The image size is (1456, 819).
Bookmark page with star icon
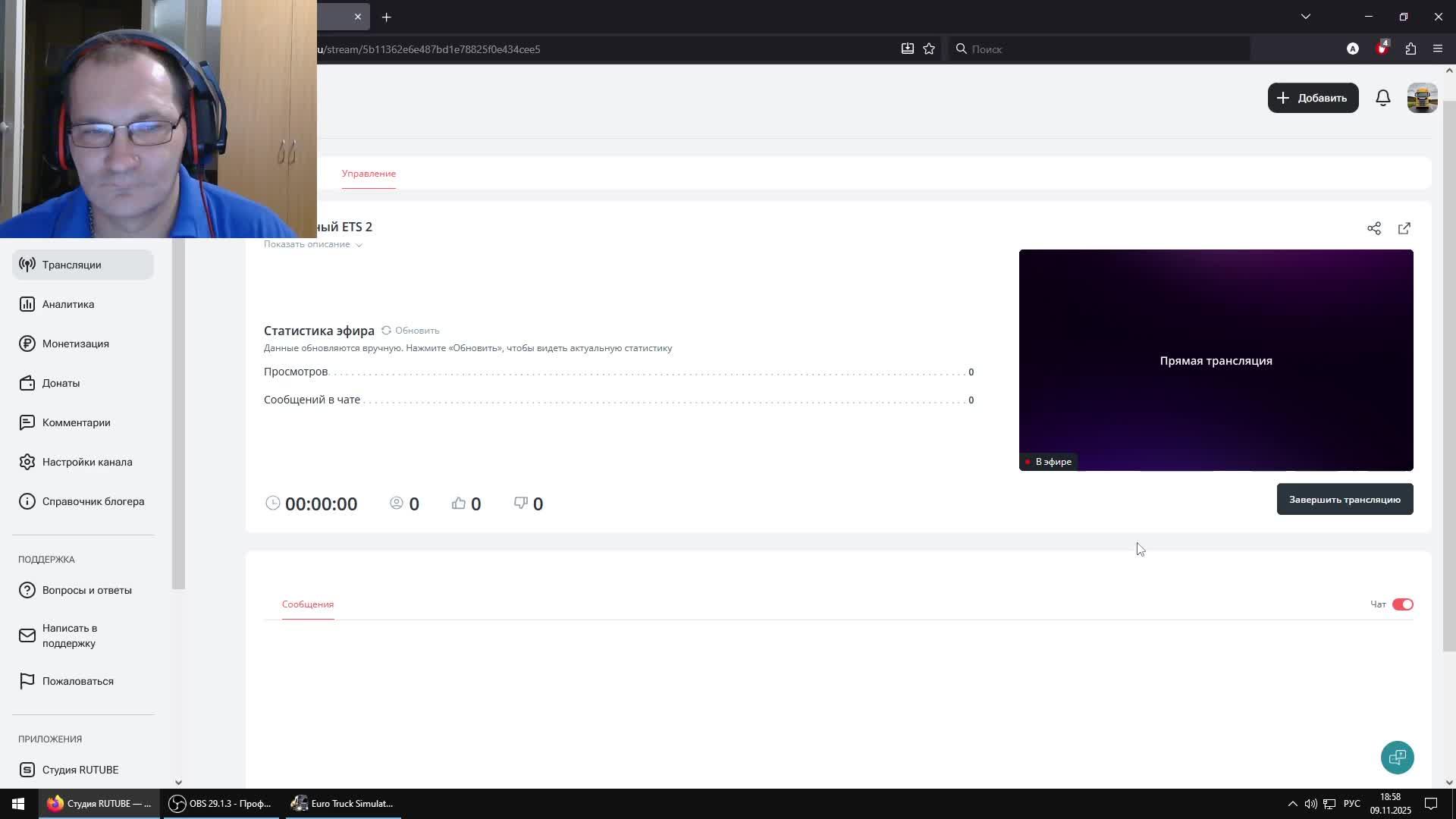coord(929,49)
